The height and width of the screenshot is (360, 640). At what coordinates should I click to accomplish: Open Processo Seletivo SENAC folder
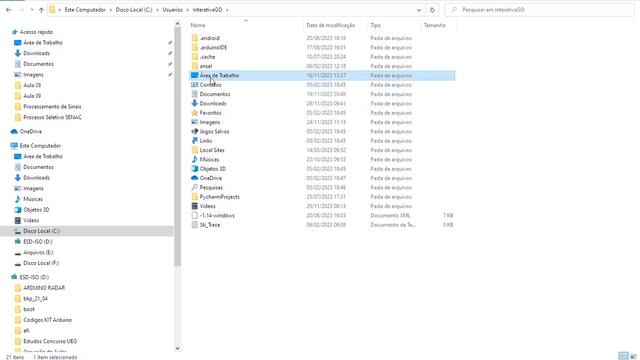[x=52, y=117]
